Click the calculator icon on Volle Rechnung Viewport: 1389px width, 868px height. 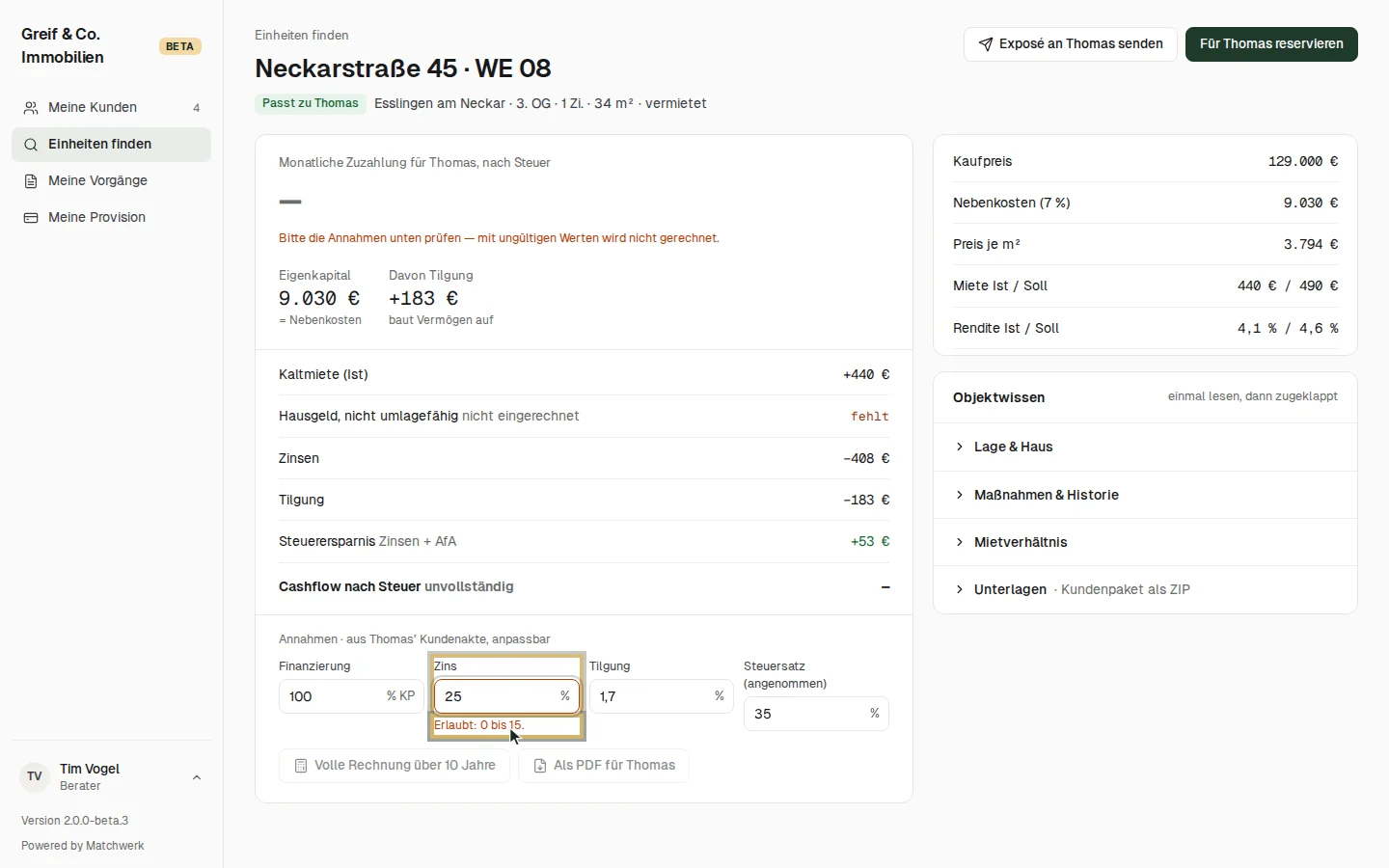tap(301, 766)
